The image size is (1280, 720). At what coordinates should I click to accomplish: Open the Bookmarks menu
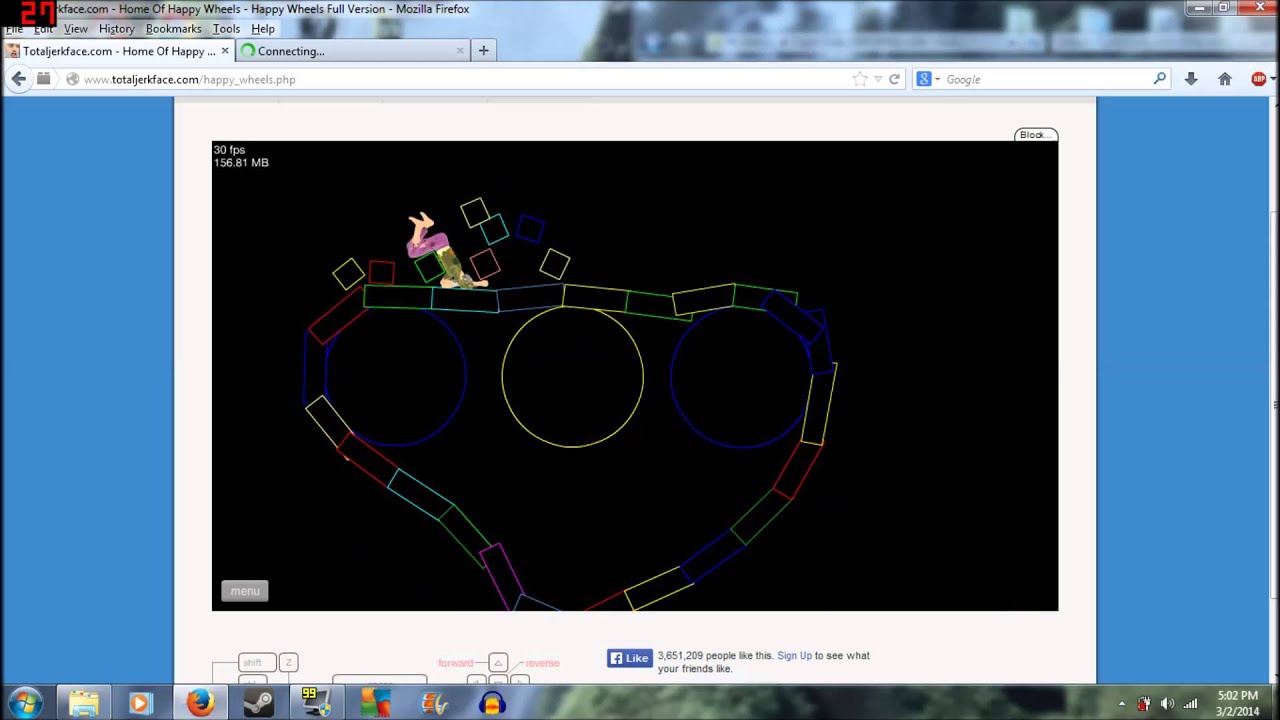click(173, 29)
